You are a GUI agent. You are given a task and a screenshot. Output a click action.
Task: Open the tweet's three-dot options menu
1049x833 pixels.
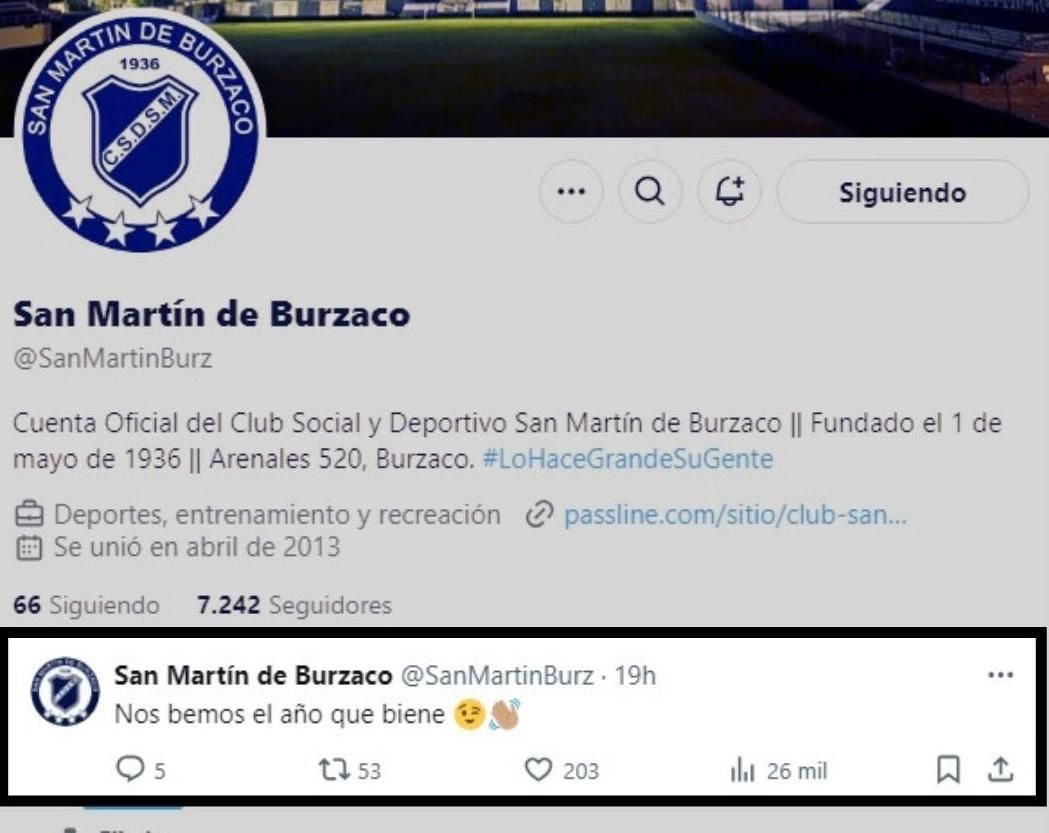pos(1000,674)
